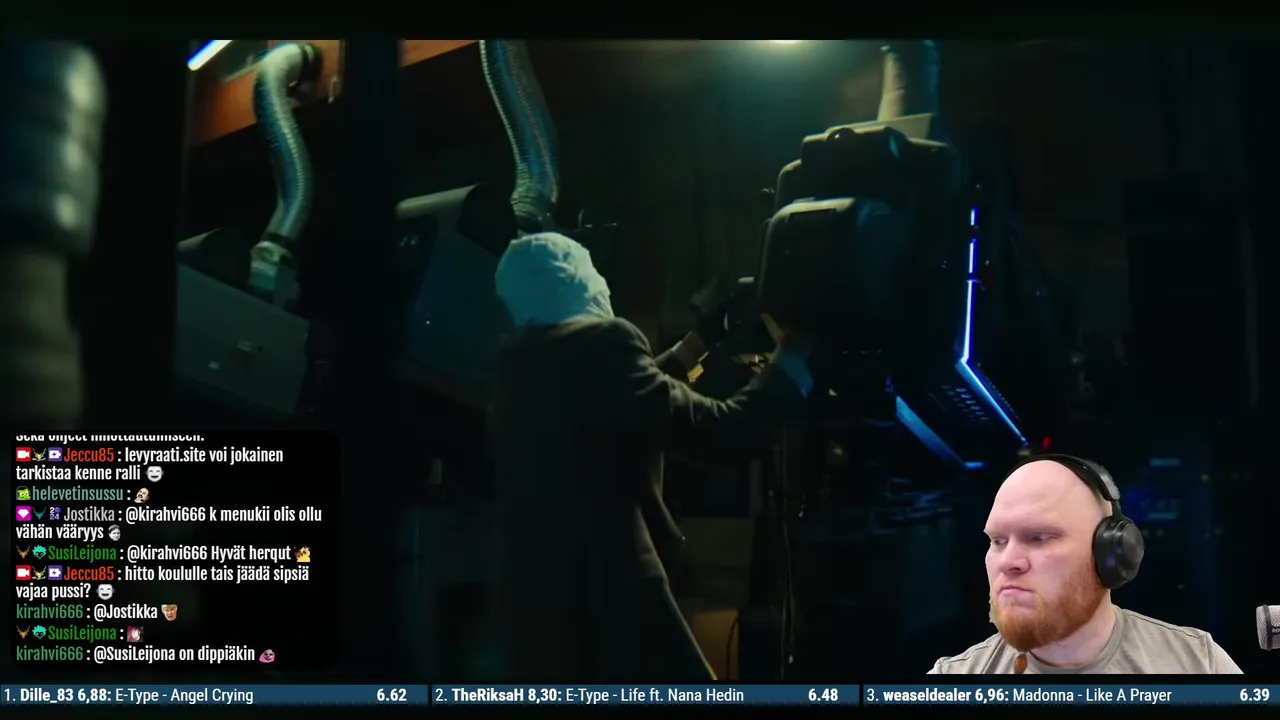
Task: Click '@kirahvi666' mention in Jostikka's message
Action: pos(166,514)
